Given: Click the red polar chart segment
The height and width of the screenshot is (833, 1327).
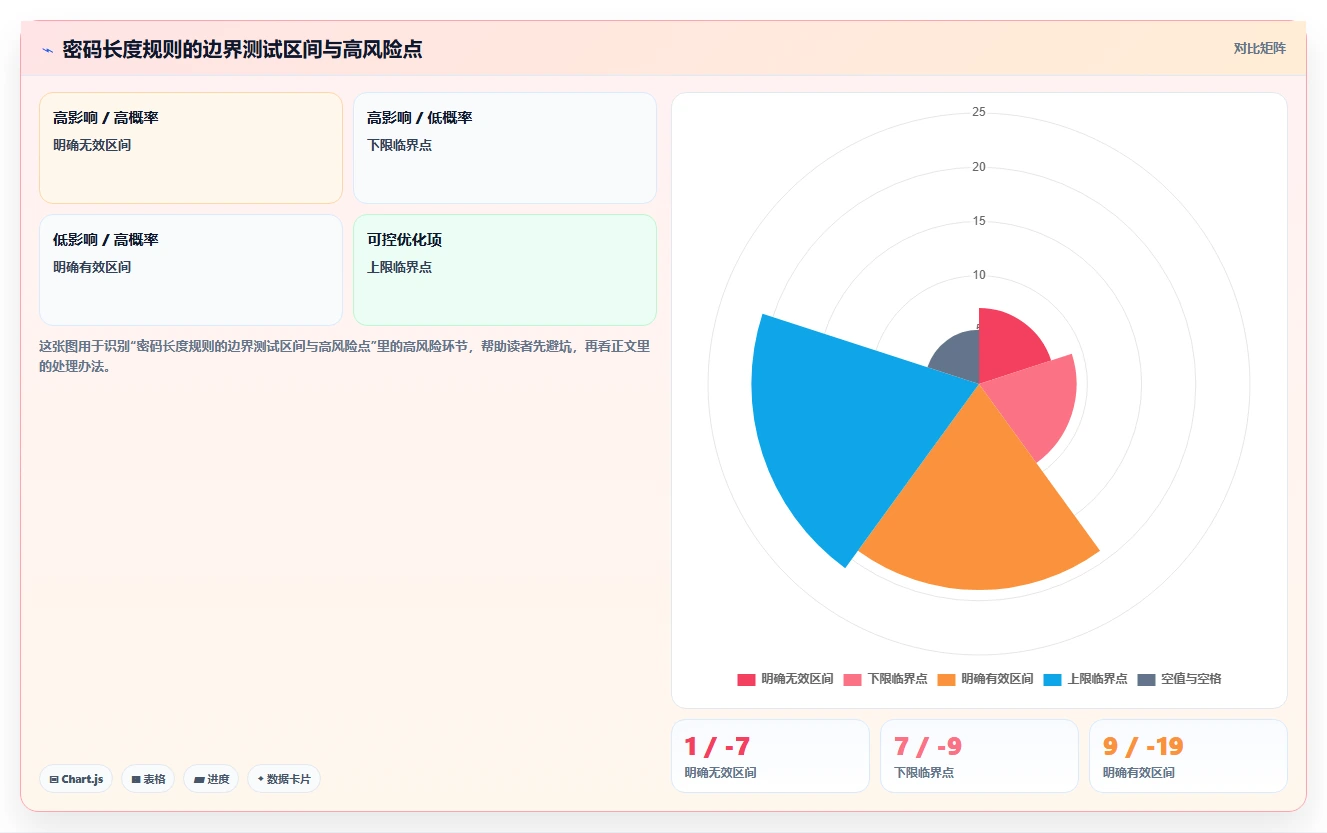Looking at the screenshot, I should point(1008,345).
